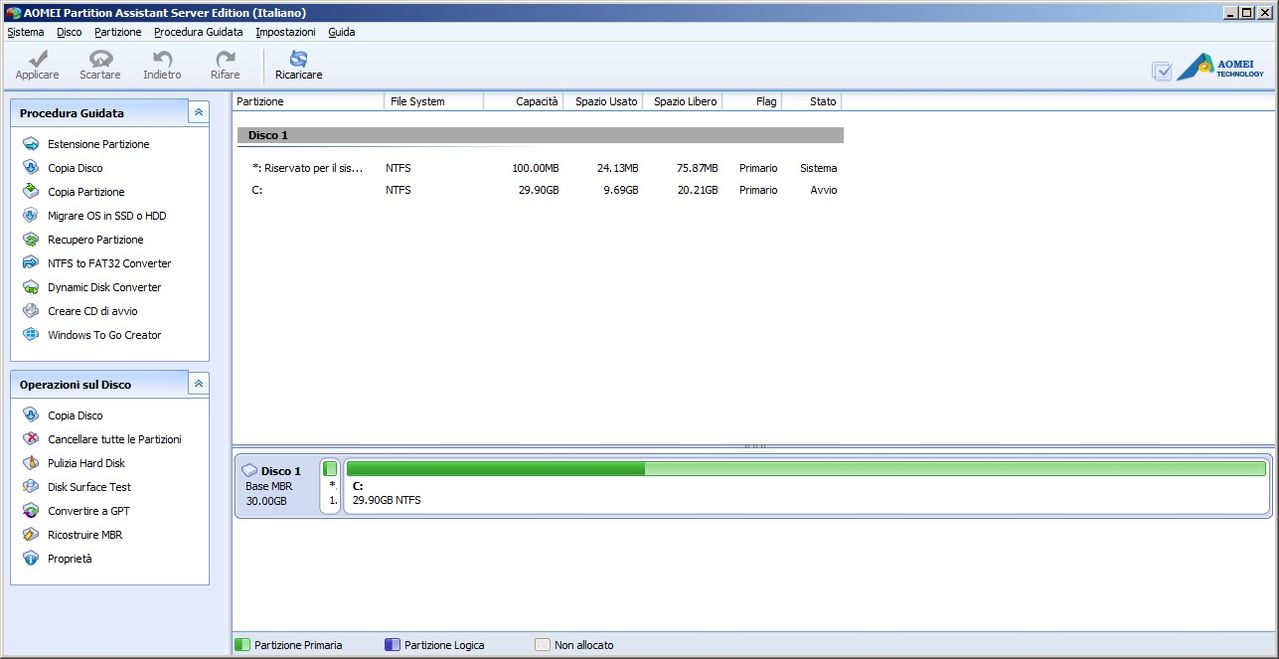Screen dimensions: 1279x659
Task: Click the Recupero Partizione icon
Action: pyautogui.click(x=31, y=240)
